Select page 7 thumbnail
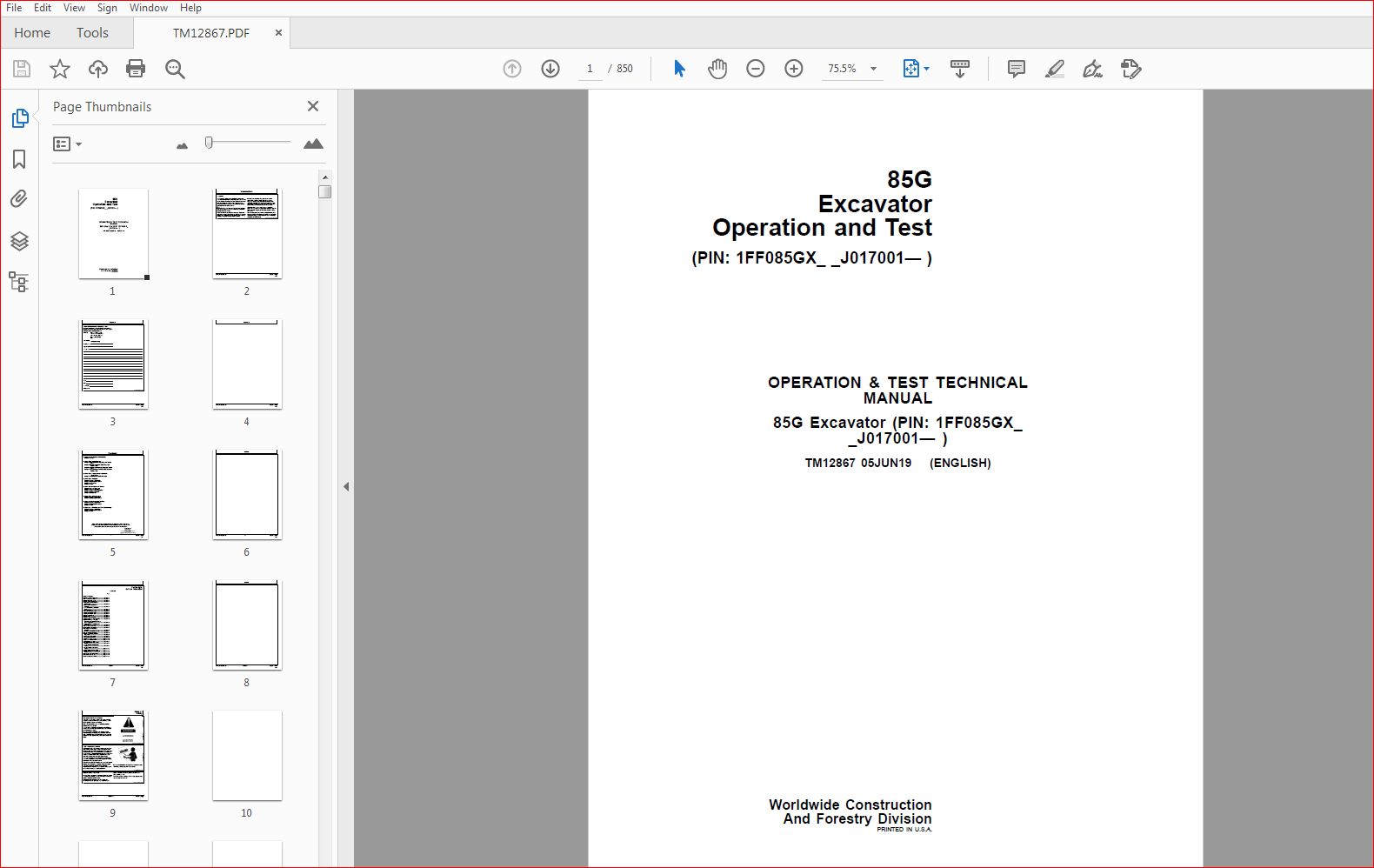This screenshot has width=1374, height=868. point(113,625)
